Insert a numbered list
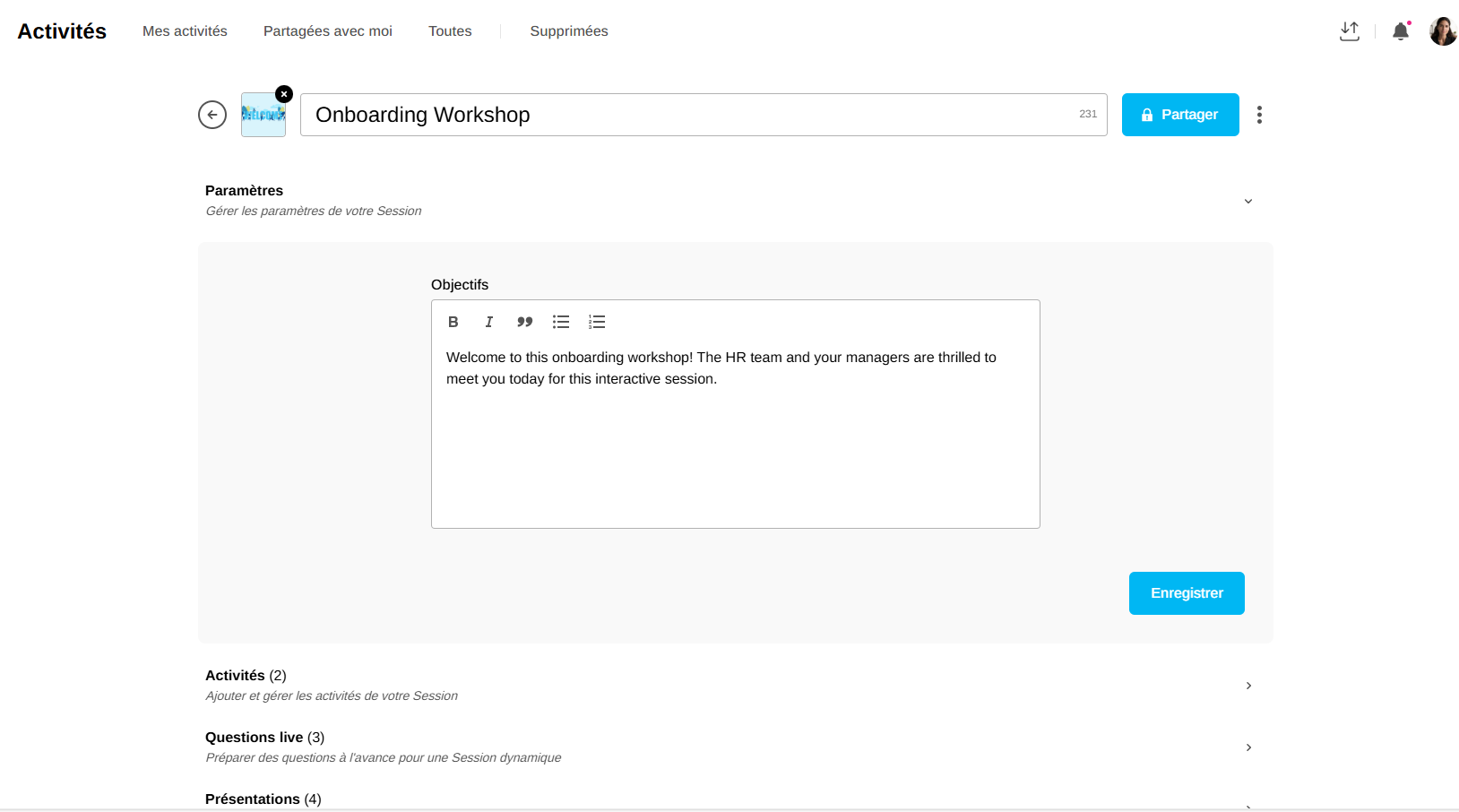 (x=597, y=322)
